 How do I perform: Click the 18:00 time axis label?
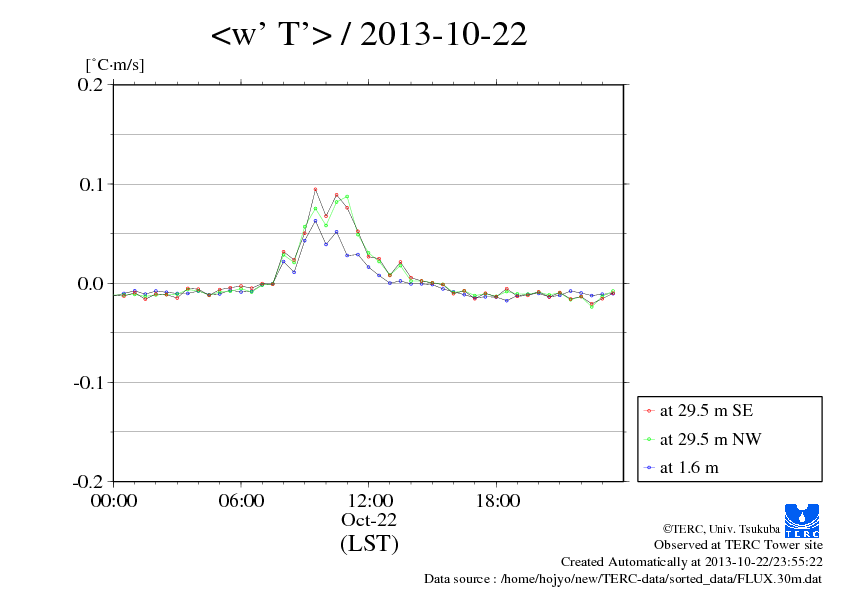pos(497,501)
